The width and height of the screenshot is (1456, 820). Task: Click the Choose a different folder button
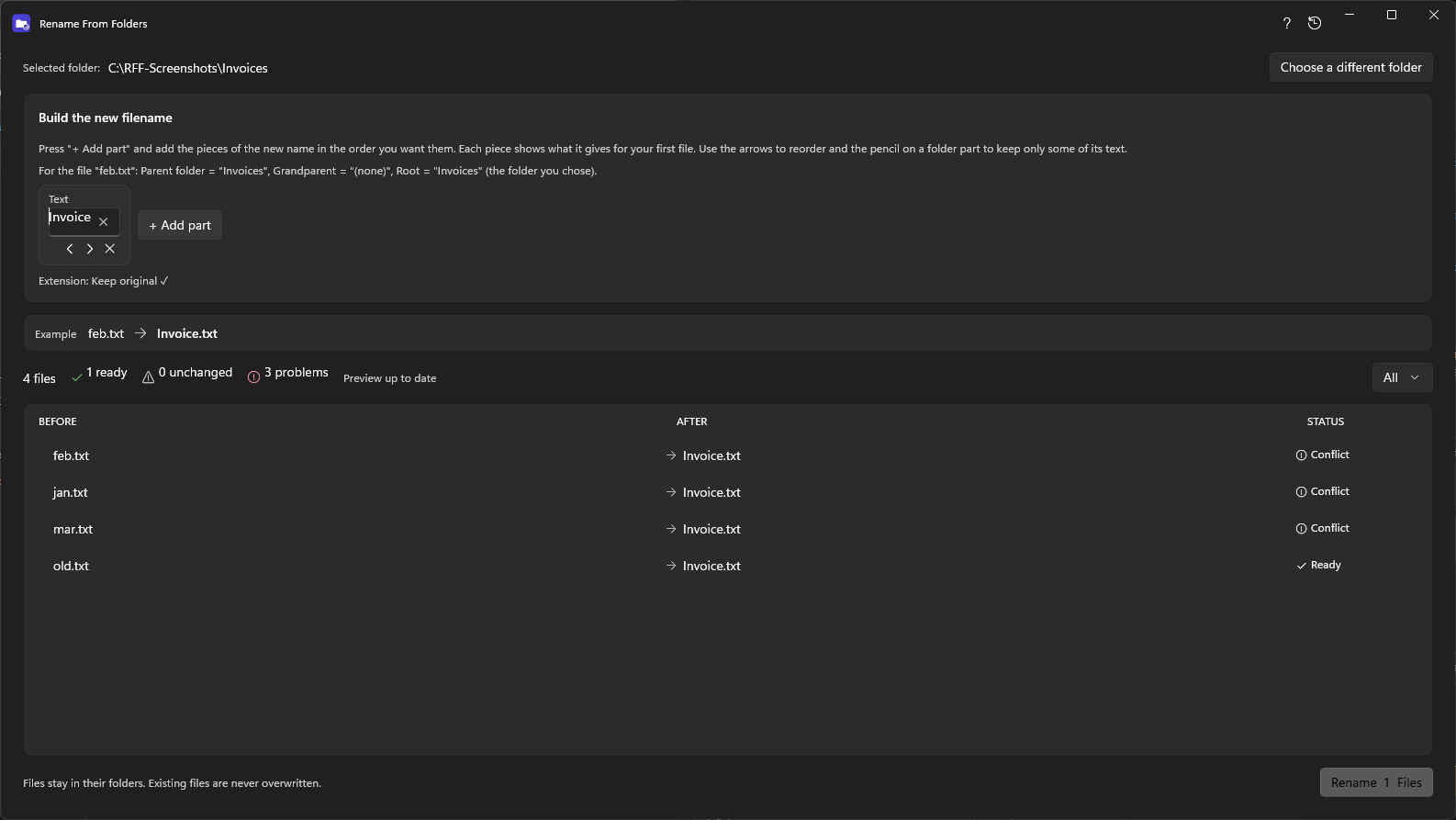pyautogui.click(x=1350, y=67)
